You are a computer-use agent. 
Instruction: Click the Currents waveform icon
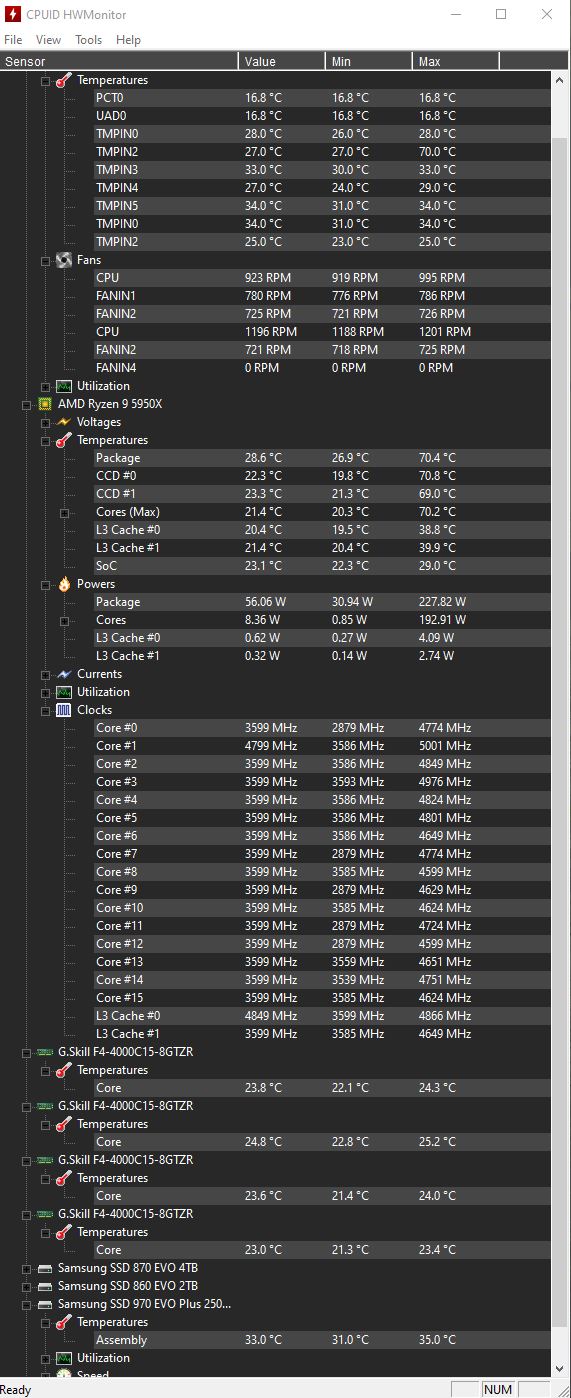[64, 674]
